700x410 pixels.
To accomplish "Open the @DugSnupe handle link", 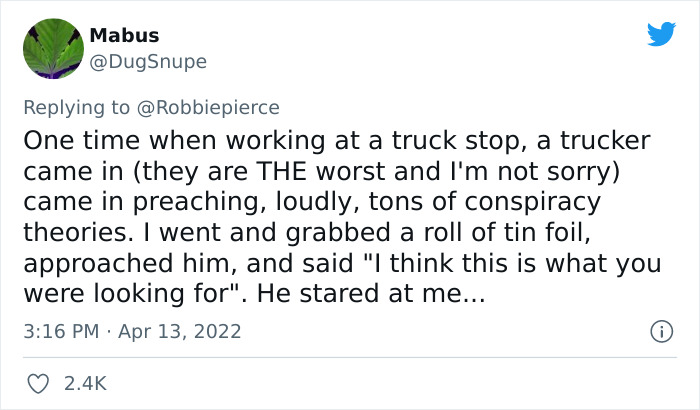I will [148, 61].
